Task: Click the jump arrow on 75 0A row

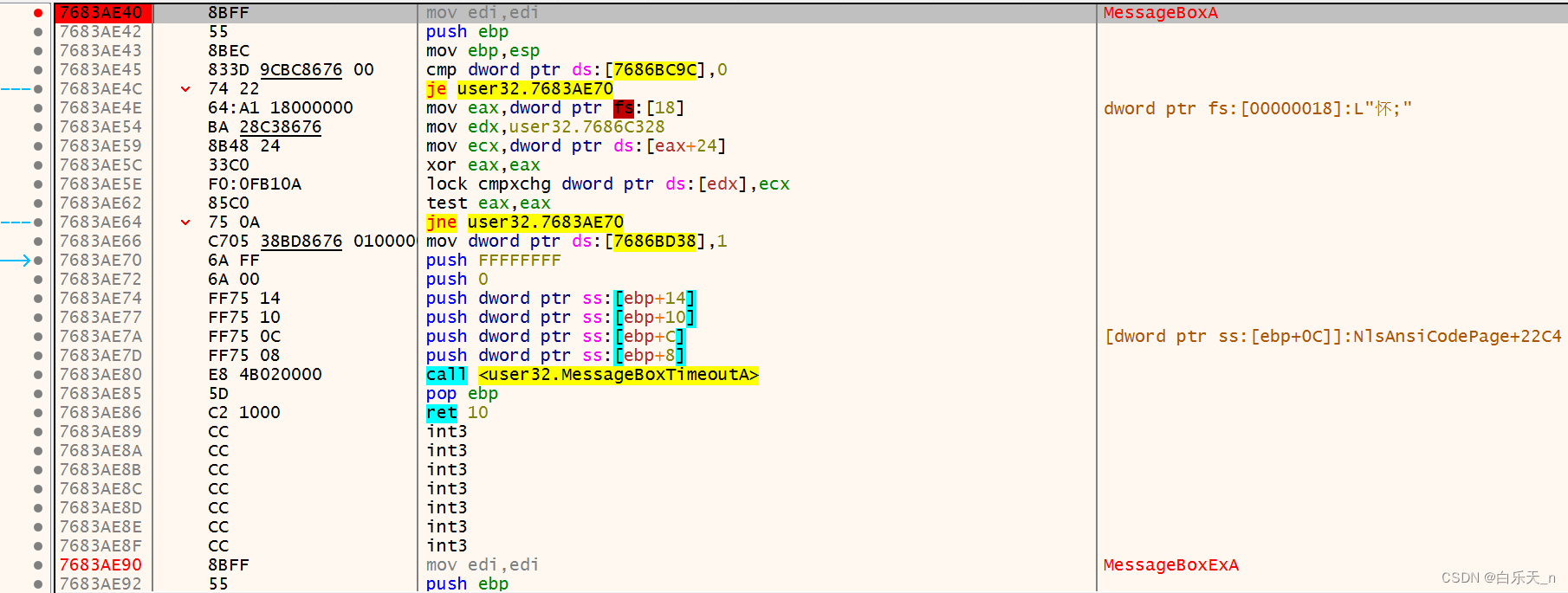Action: (185, 222)
